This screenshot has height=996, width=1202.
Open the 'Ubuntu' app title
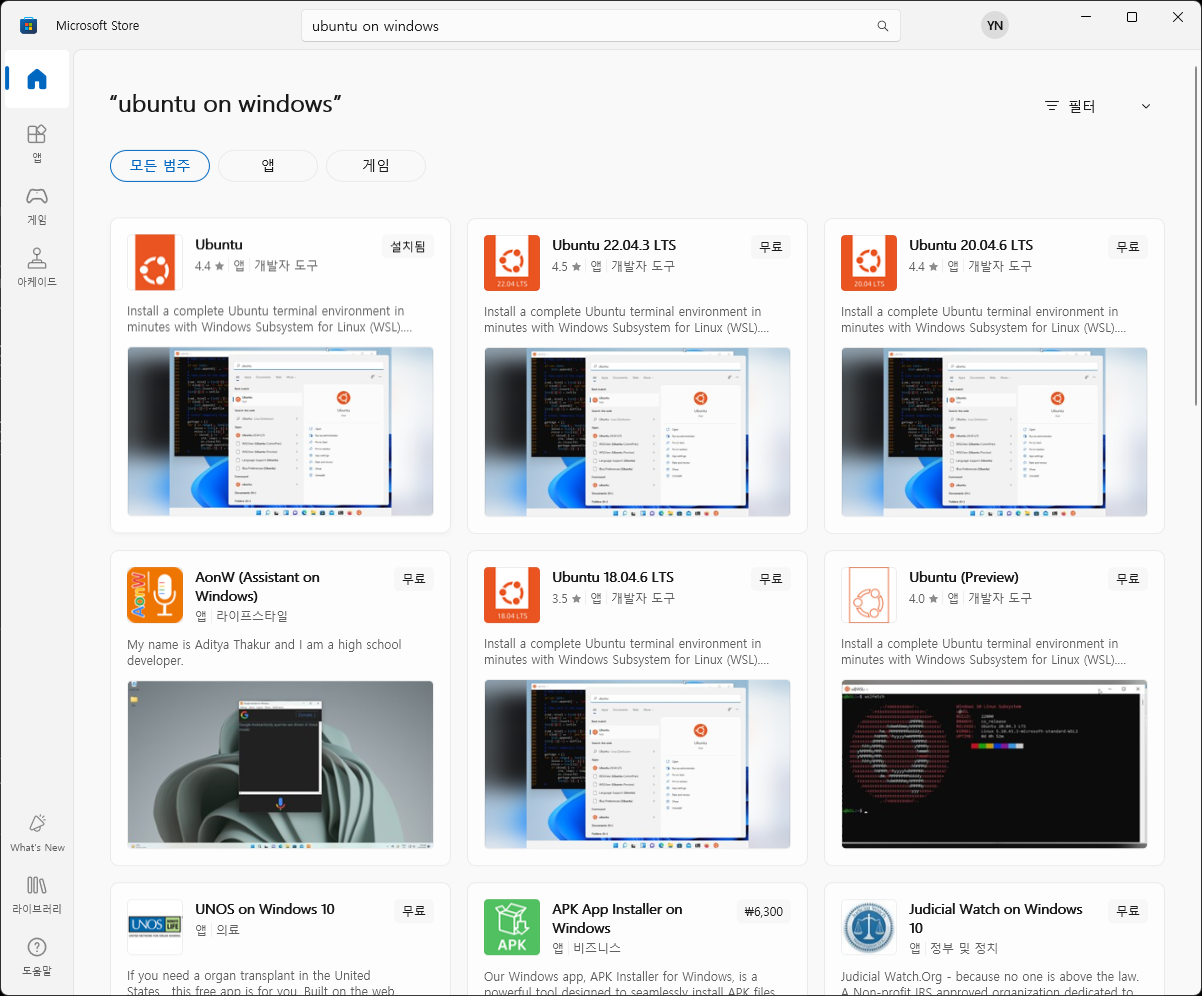pos(219,245)
